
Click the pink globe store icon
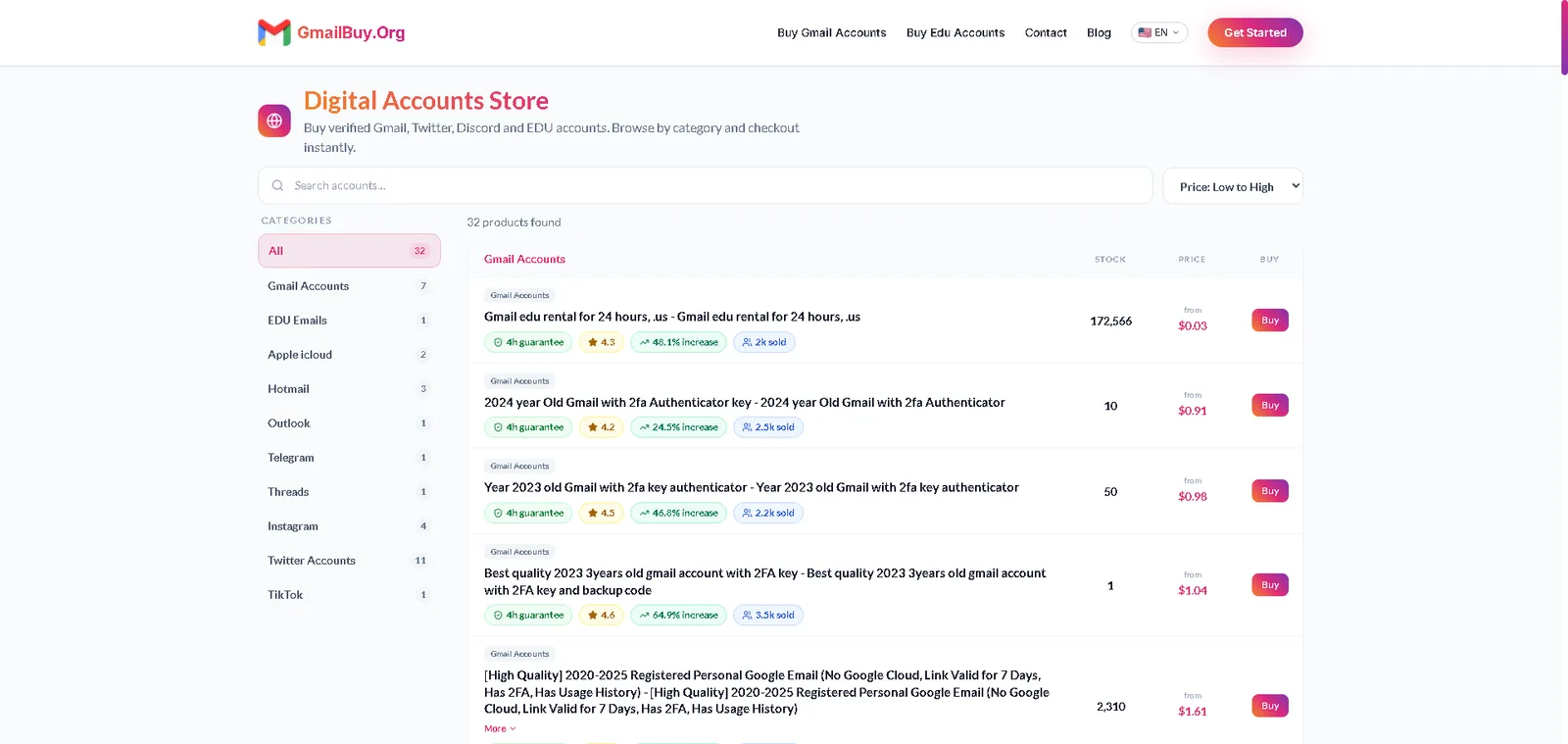click(274, 121)
